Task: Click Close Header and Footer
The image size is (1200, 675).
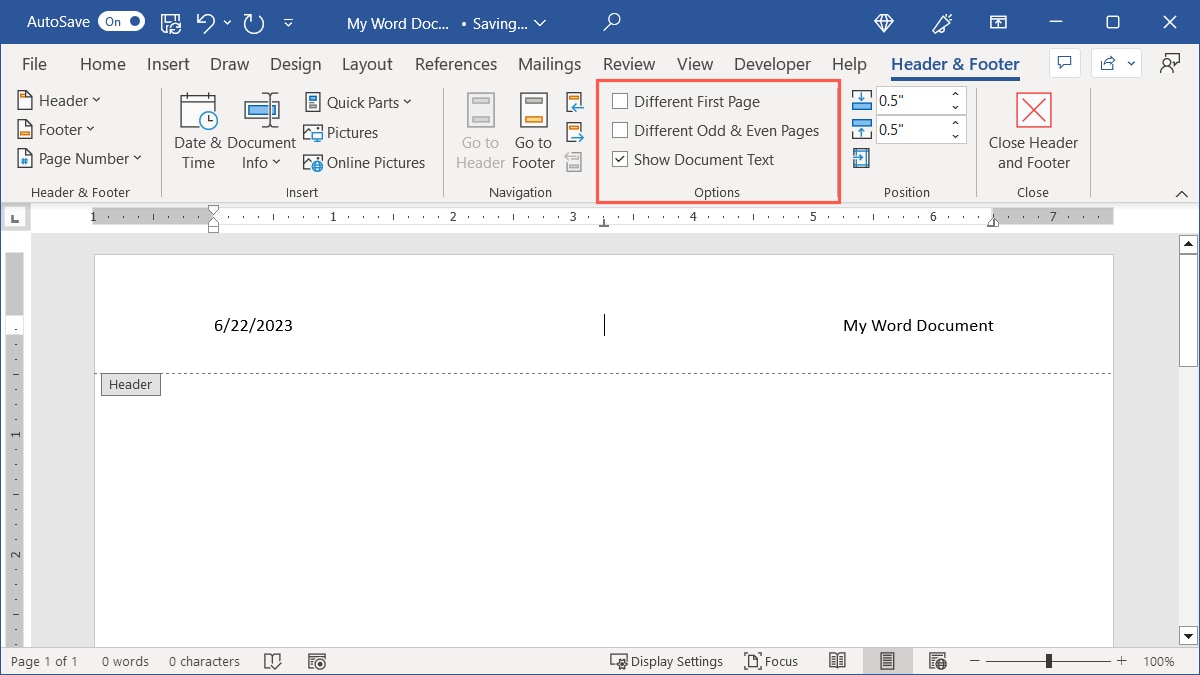Action: [x=1032, y=130]
